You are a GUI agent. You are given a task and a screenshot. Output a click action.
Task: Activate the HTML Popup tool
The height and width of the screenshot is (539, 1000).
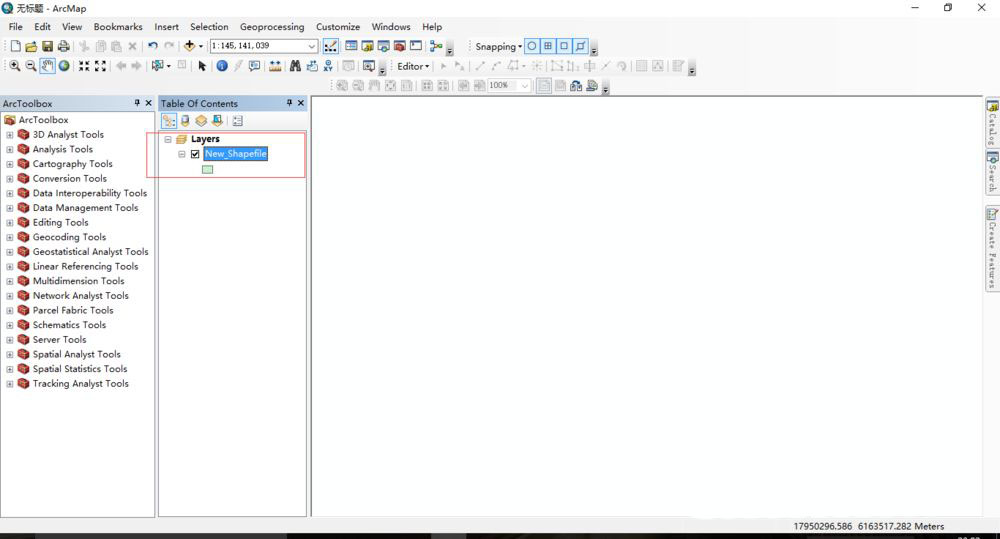[x=254, y=66]
